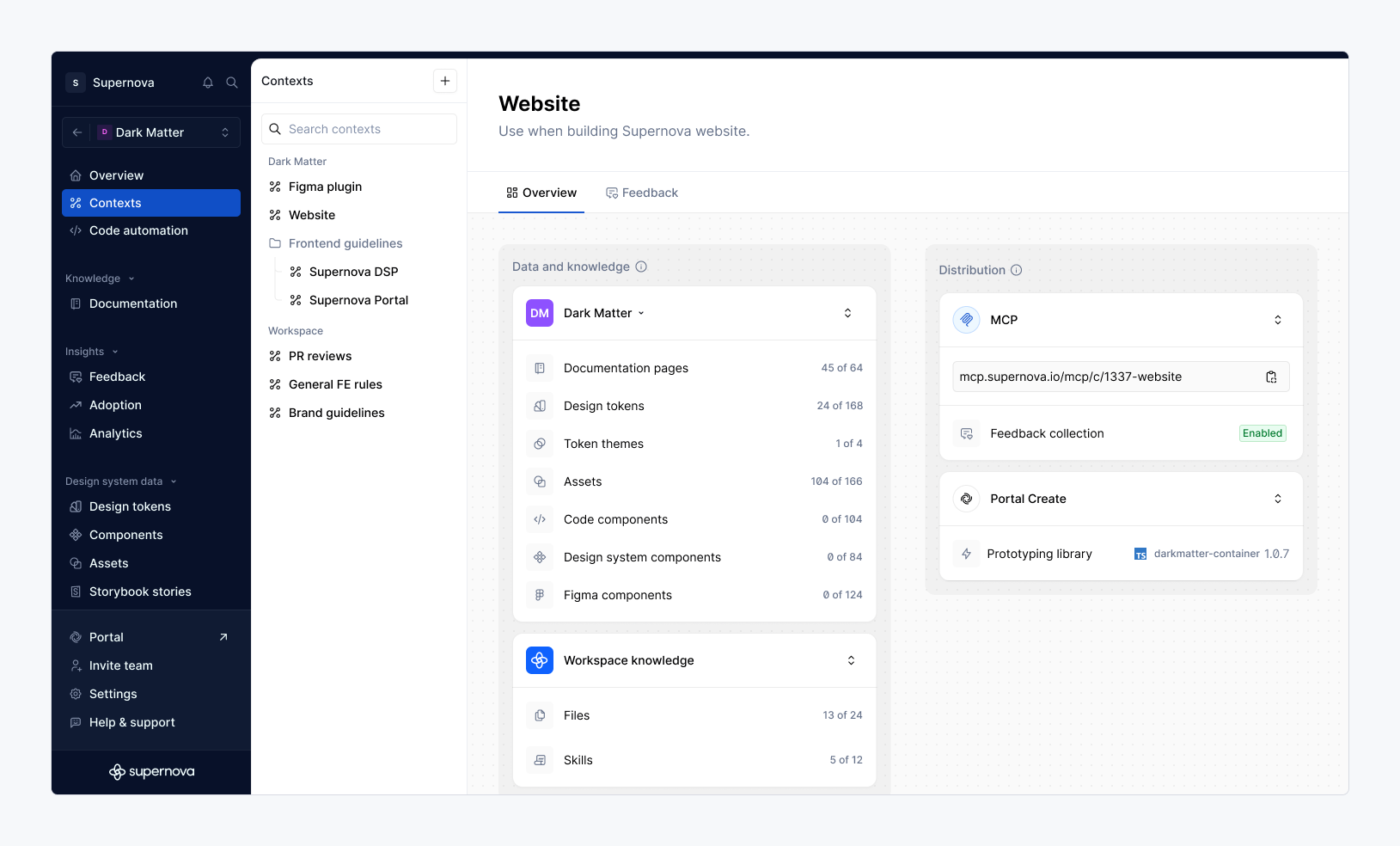Collapse the Frontend guidelines folder

(359, 243)
